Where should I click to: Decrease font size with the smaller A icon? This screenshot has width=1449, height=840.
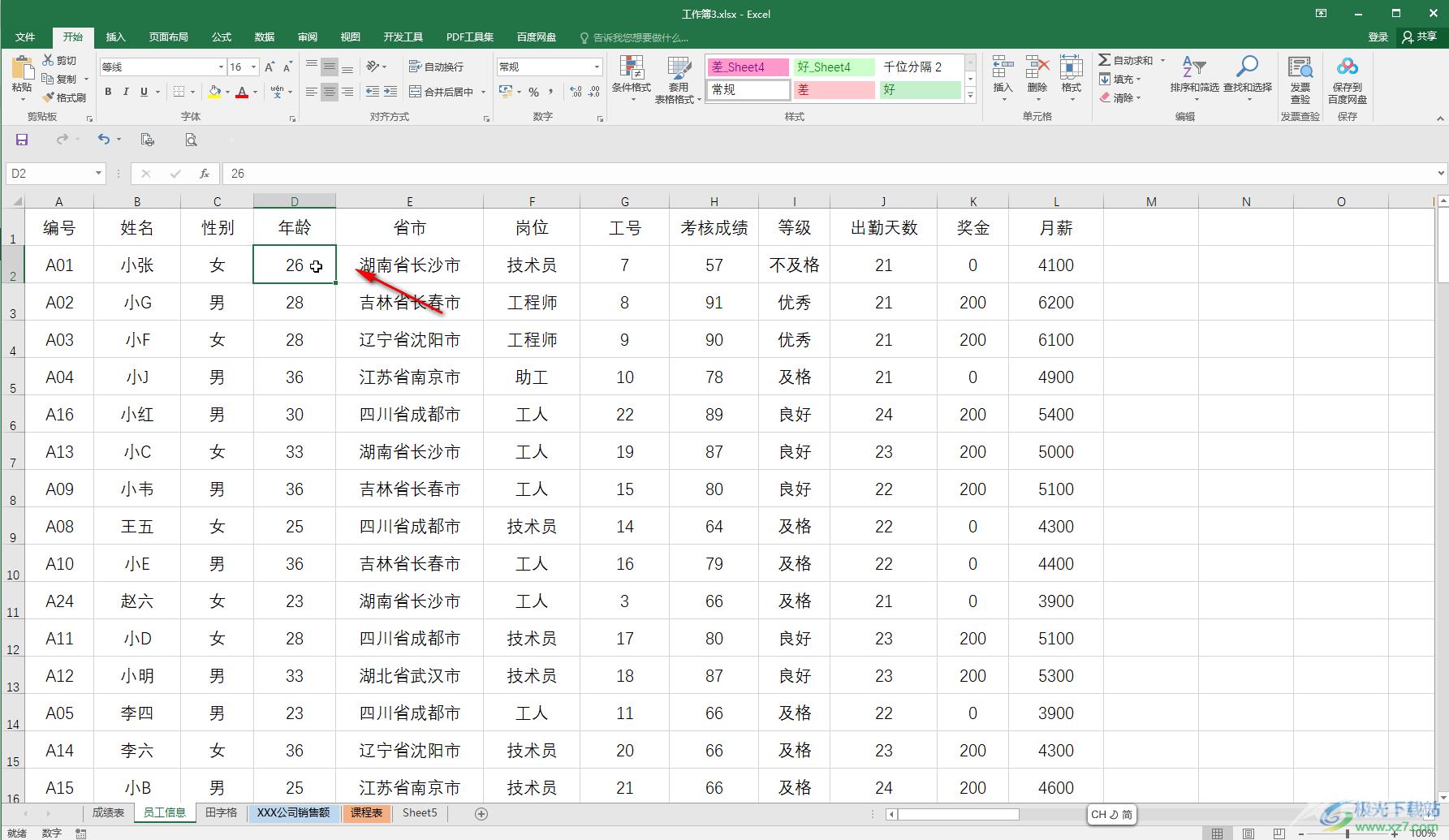coord(288,67)
